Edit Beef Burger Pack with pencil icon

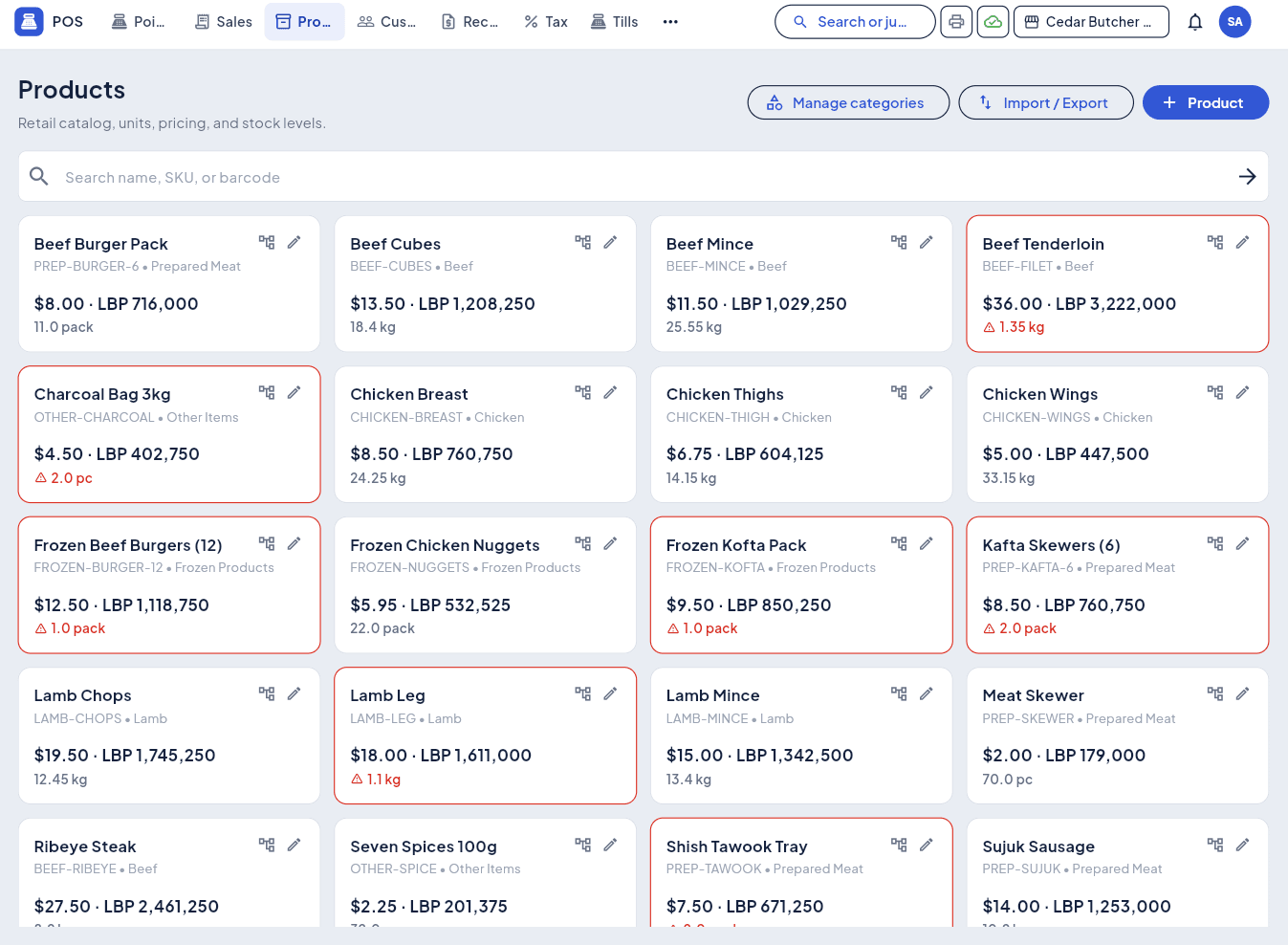click(295, 242)
